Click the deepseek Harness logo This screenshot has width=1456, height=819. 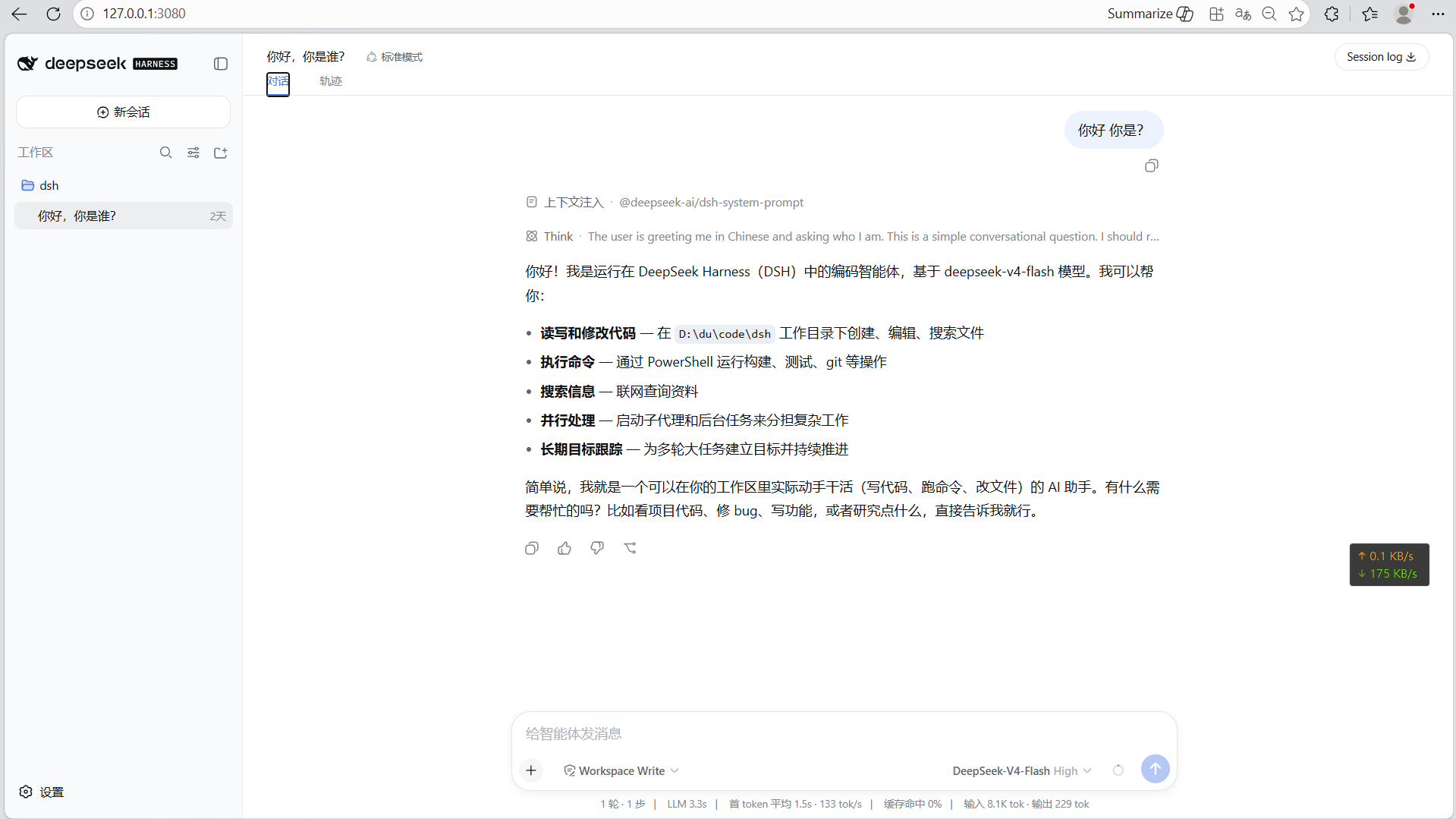(98, 64)
